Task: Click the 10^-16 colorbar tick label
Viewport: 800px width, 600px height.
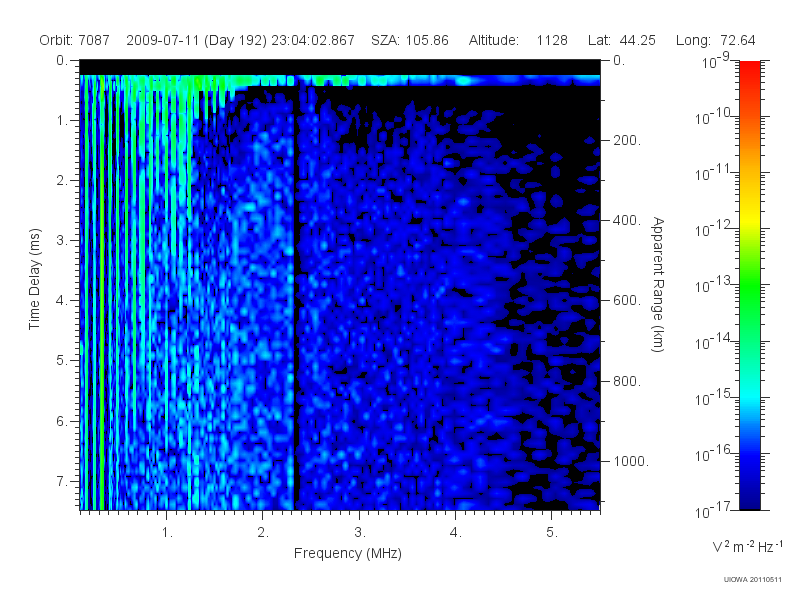Action: click(714, 453)
